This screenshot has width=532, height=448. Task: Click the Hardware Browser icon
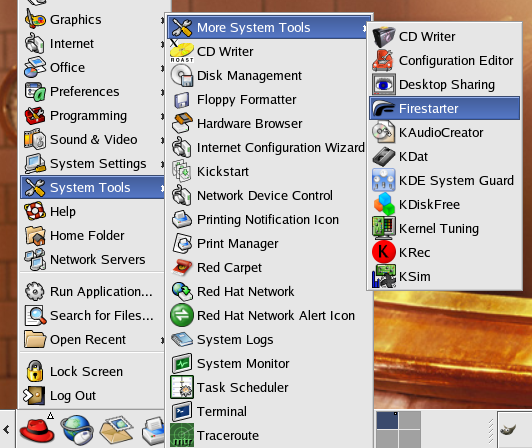(x=182, y=124)
